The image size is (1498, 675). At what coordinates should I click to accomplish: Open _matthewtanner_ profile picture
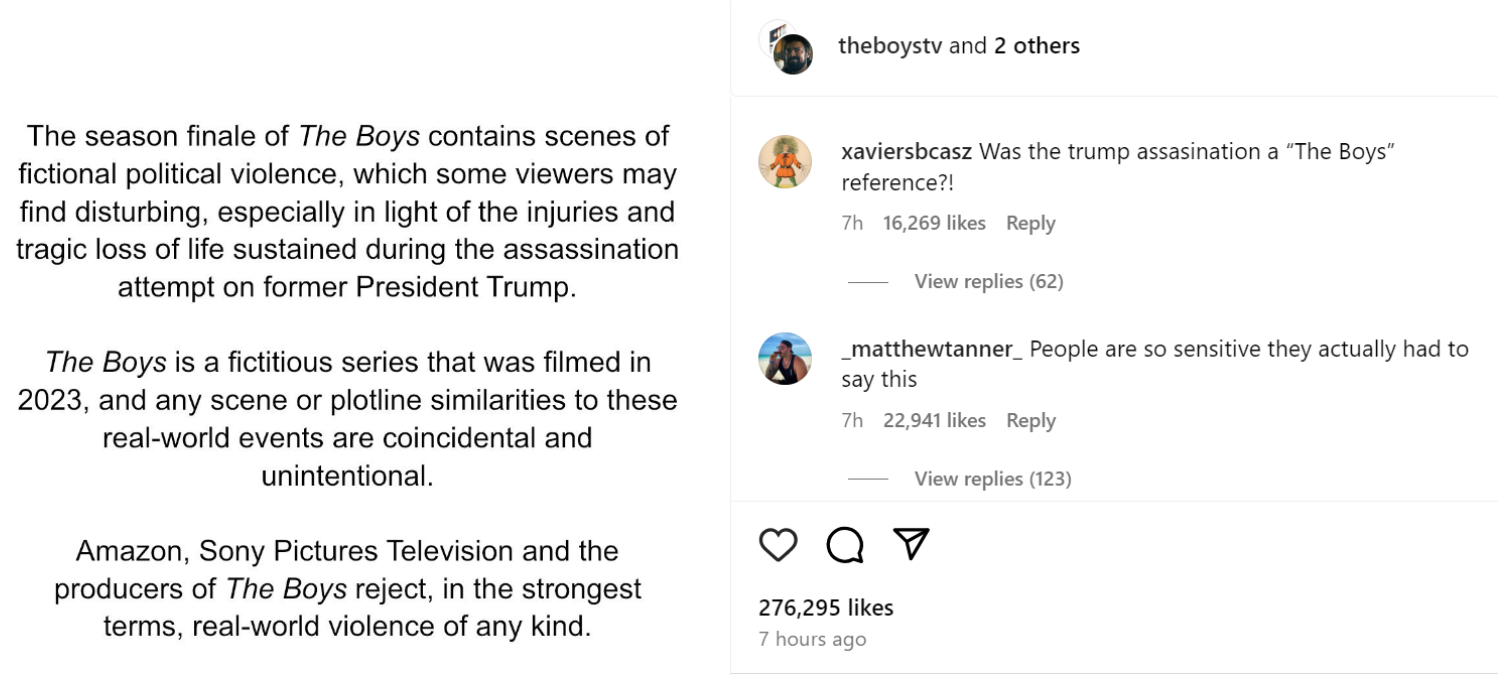[x=785, y=359]
